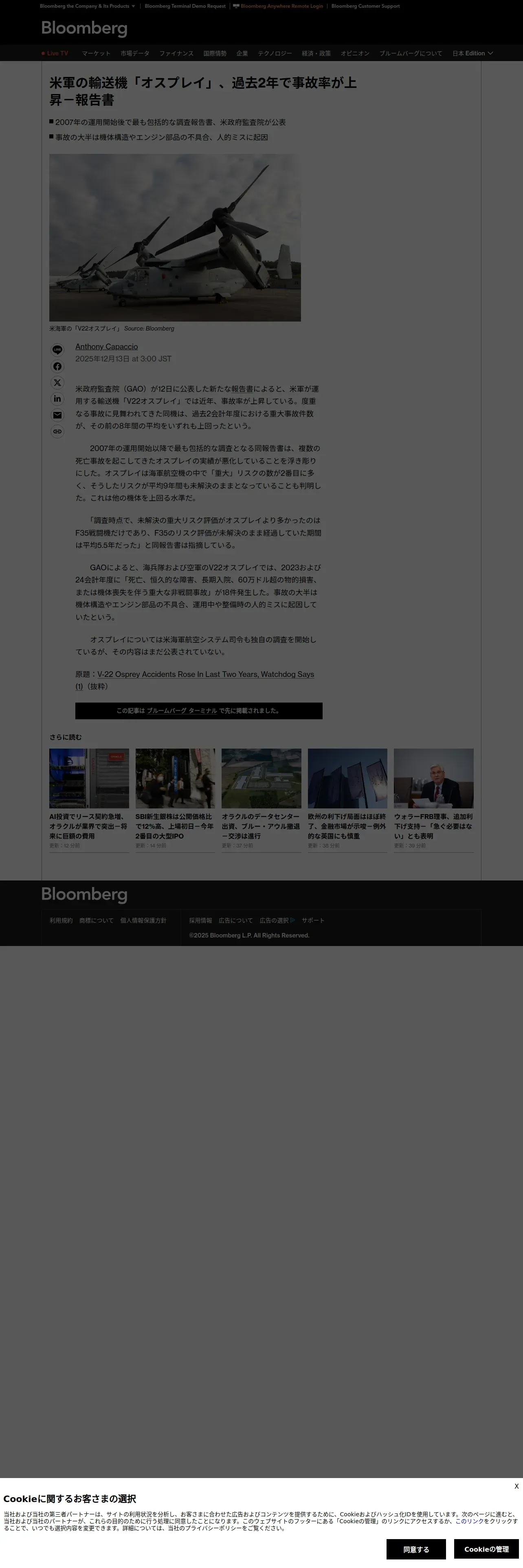Open 経済・政策 menu item
This screenshot has height=1568, width=523.
[316, 54]
